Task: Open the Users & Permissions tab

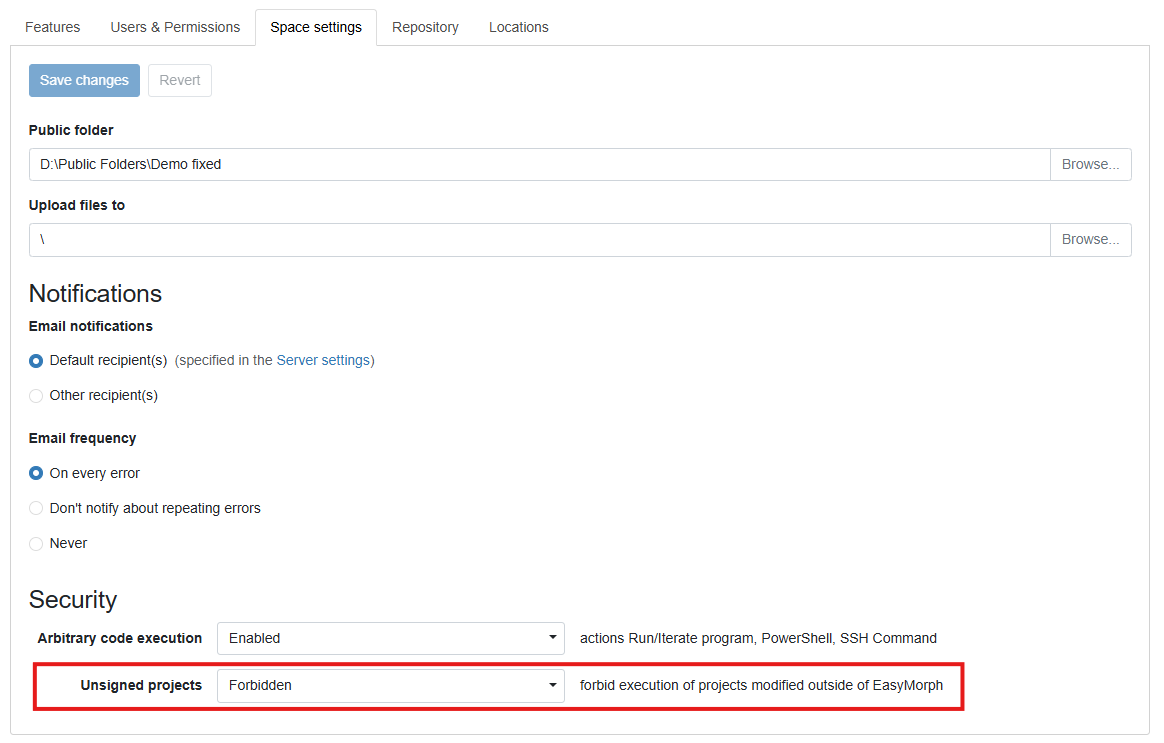Action: [175, 27]
